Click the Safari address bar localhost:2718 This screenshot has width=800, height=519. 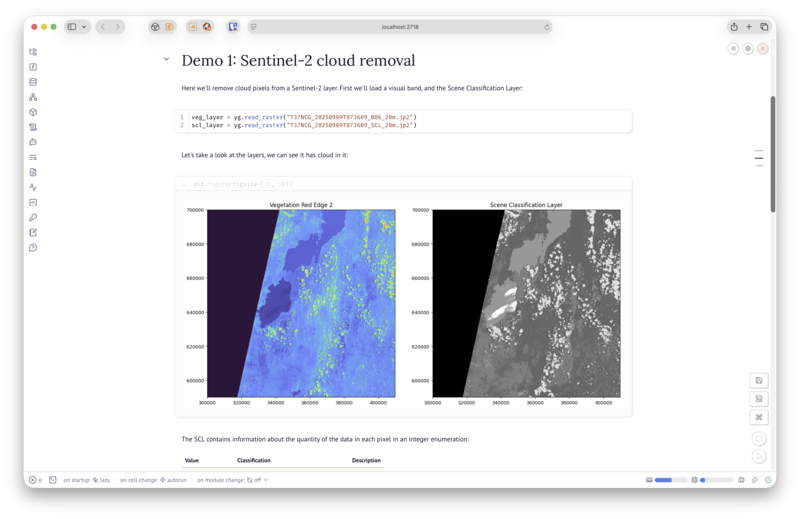tap(399, 27)
